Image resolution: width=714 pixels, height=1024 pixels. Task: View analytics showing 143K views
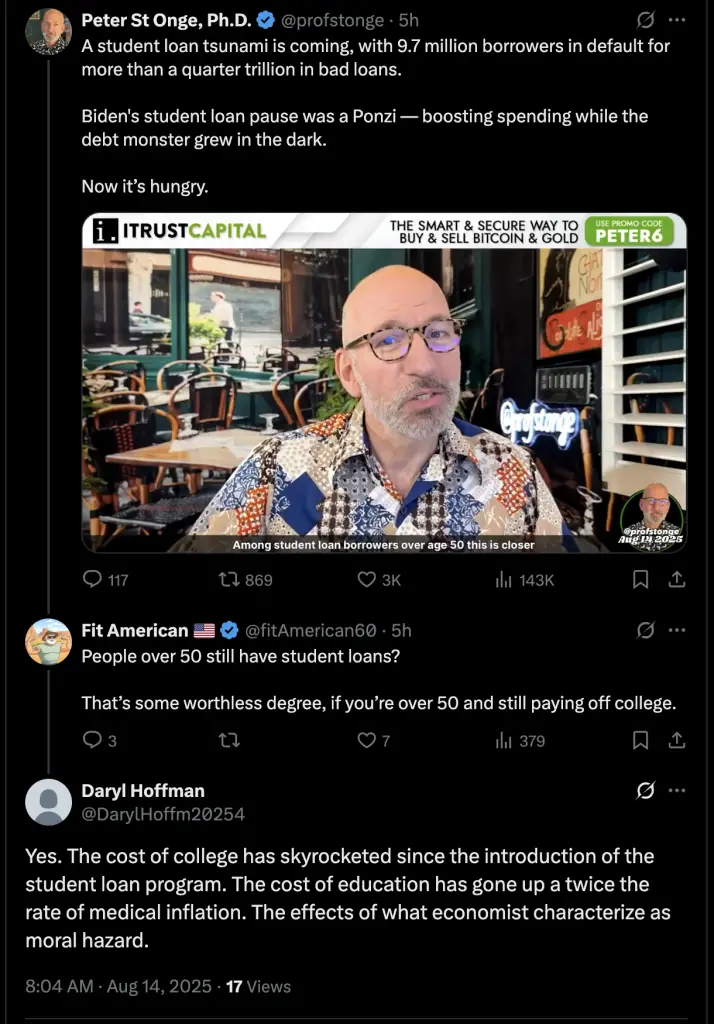pos(525,579)
